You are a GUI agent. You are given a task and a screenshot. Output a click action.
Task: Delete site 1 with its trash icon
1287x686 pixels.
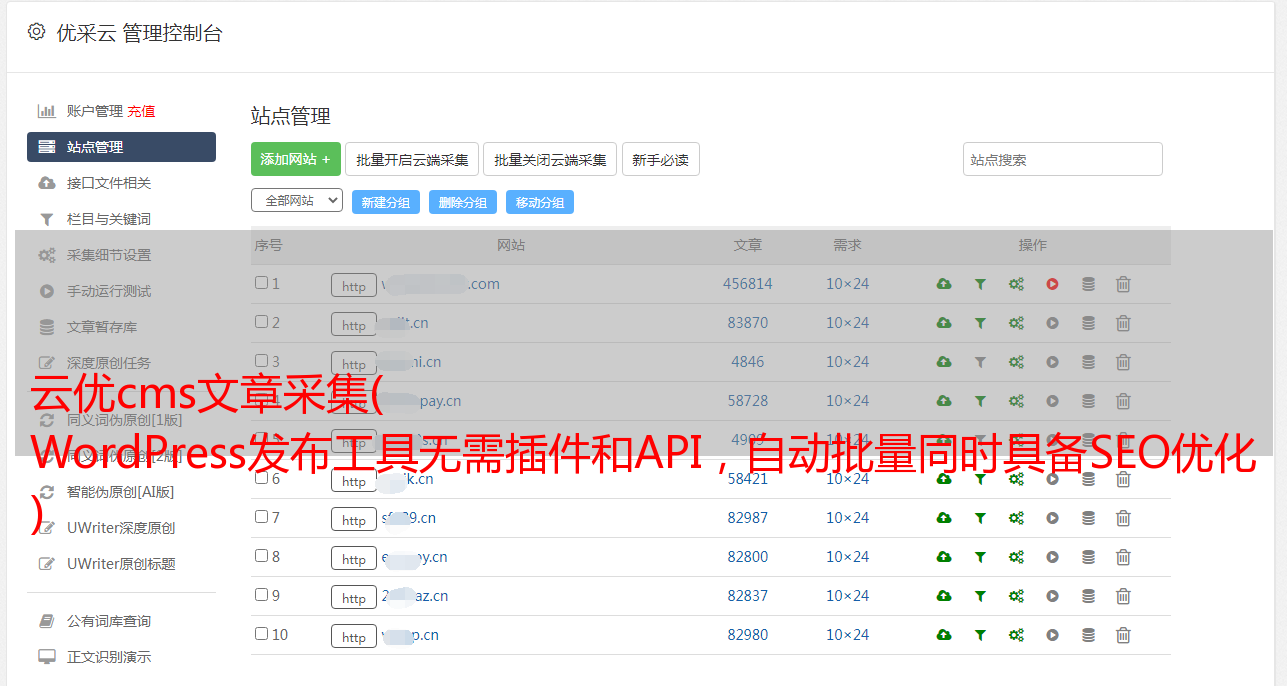pyautogui.click(x=1123, y=284)
